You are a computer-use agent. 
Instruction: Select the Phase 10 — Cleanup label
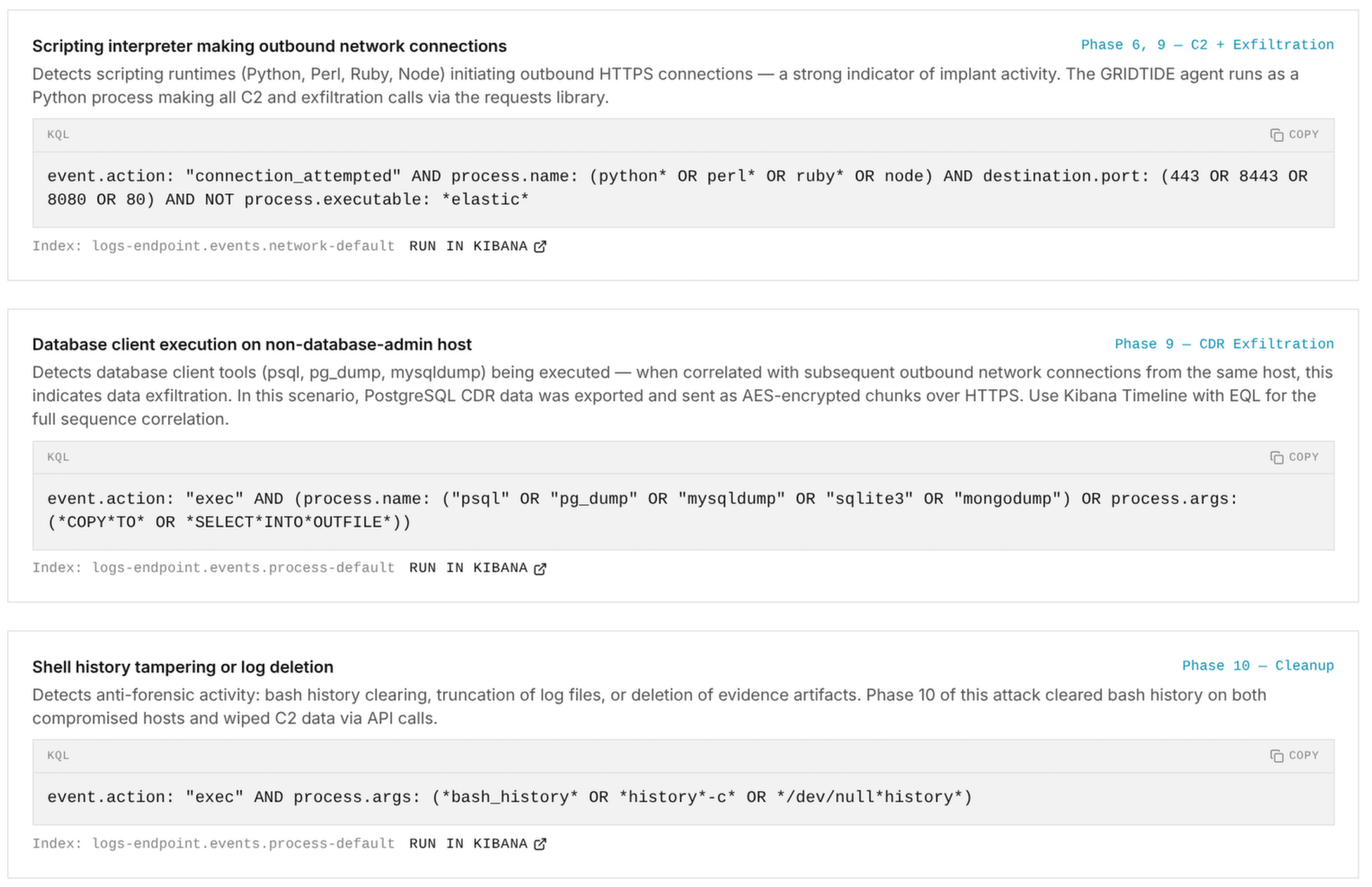[x=1257, y=665]
